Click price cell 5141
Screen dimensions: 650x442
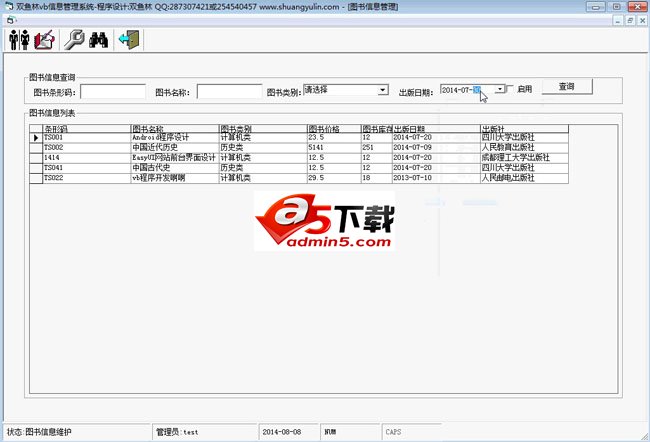click(334, 148)
